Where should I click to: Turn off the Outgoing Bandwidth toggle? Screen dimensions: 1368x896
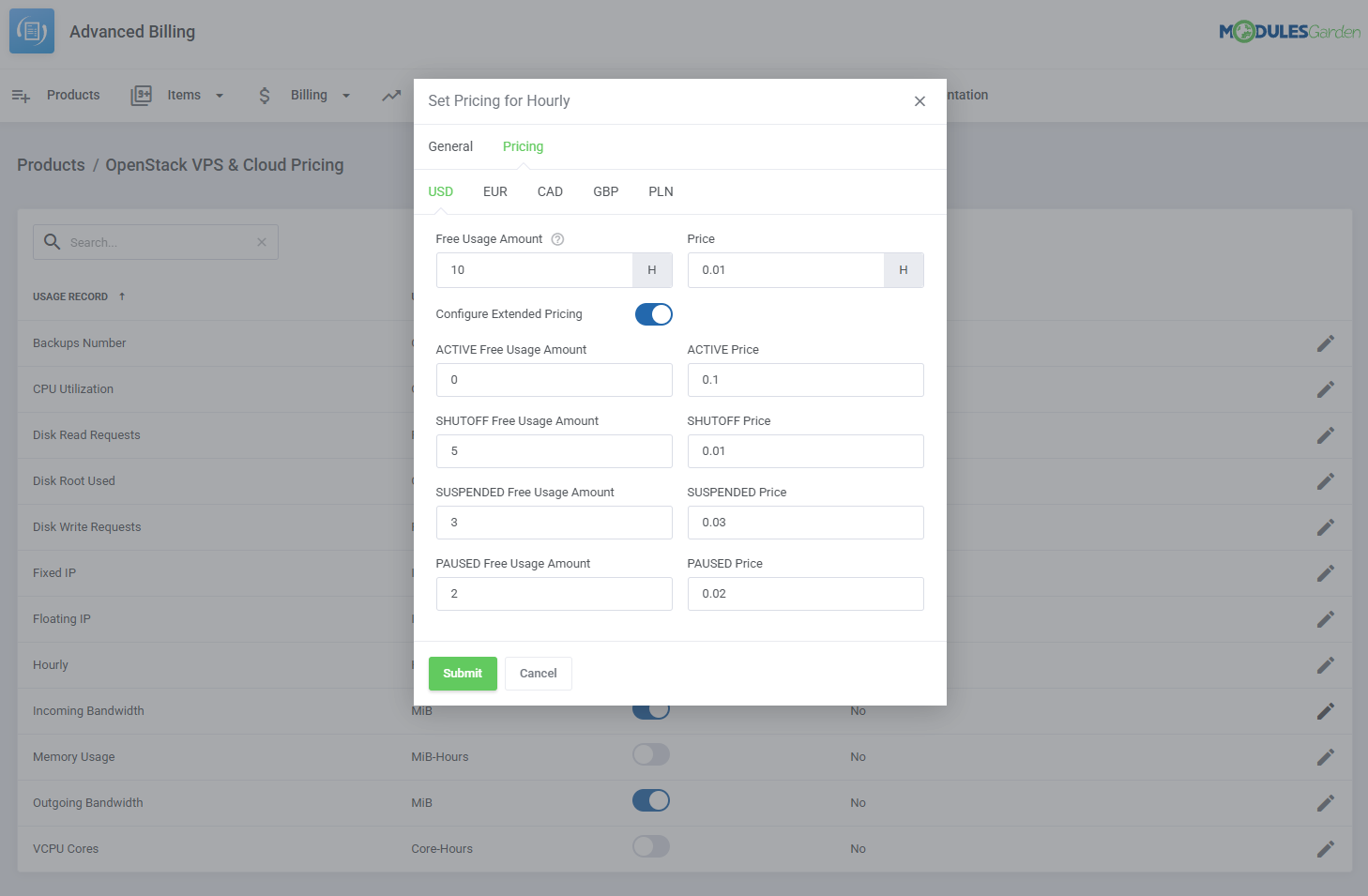650,800
